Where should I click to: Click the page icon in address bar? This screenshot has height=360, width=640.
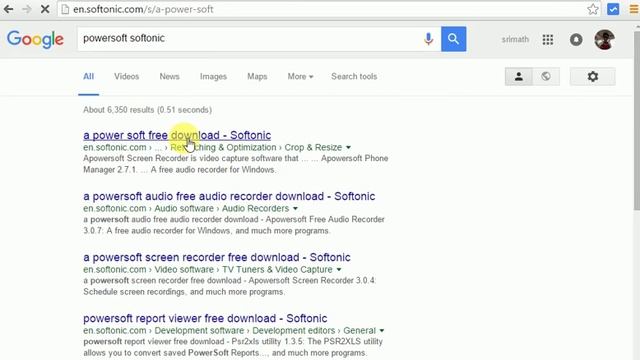click(65, 9)
